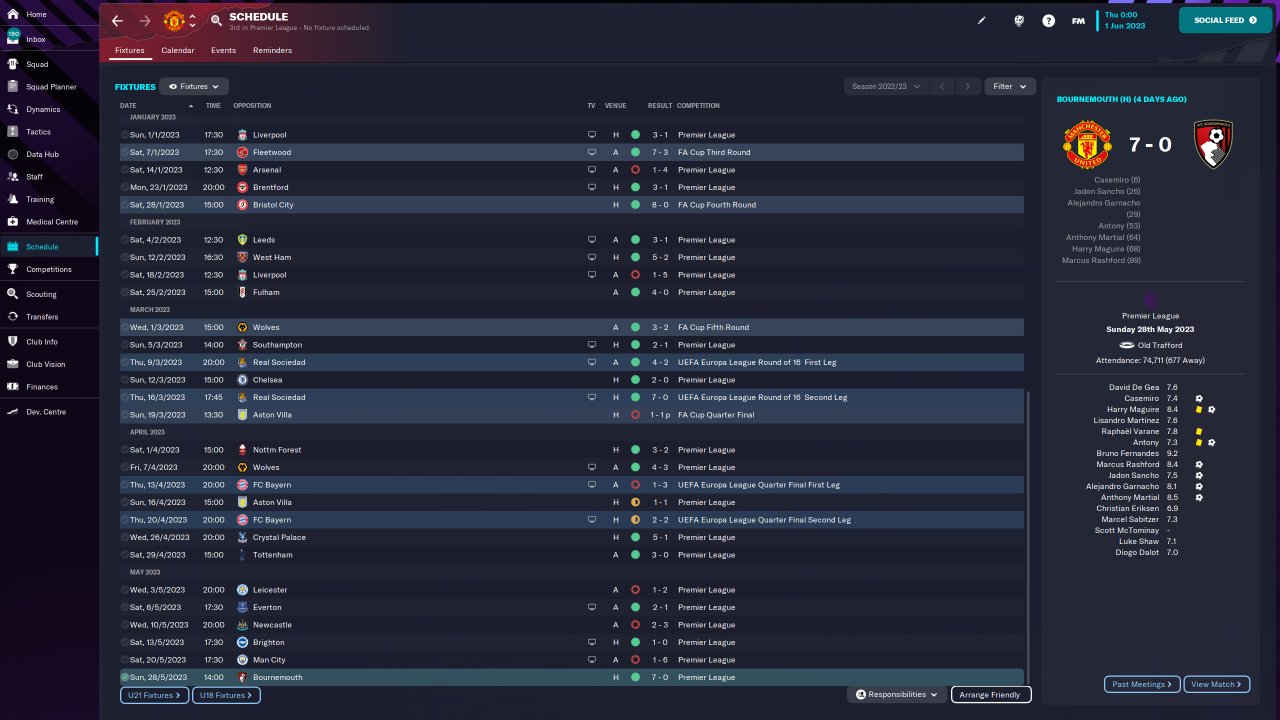The width and height of the screenshot is (1280, 720).
Task: Switch to the Fixtures tab
Action: pos(130,50)
